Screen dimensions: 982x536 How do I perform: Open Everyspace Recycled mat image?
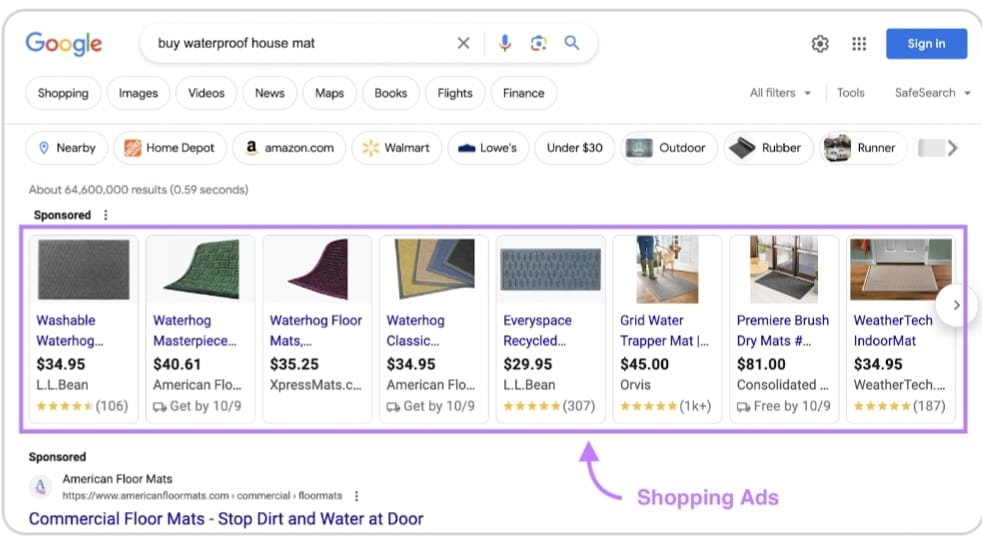(550, 270)
